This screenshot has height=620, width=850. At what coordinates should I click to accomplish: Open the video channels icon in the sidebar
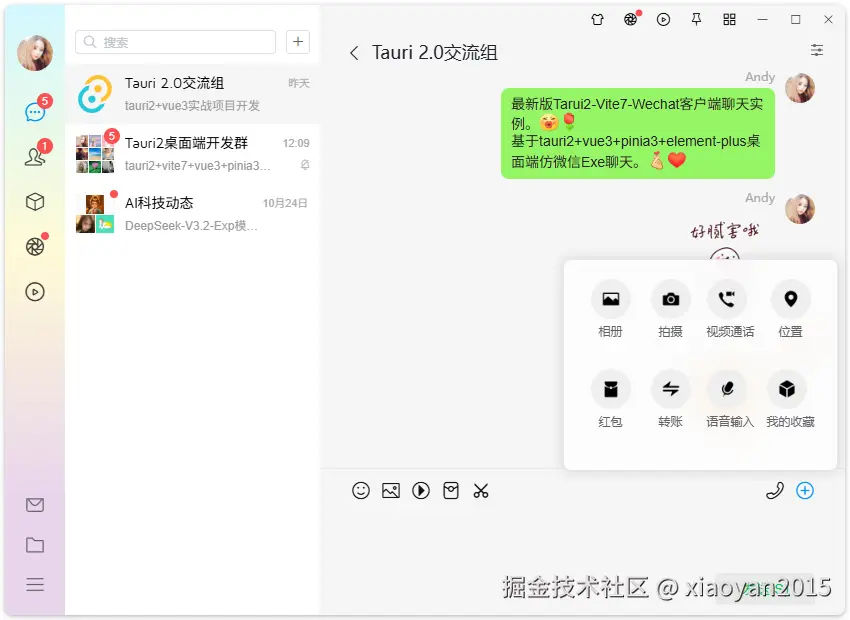35,292
